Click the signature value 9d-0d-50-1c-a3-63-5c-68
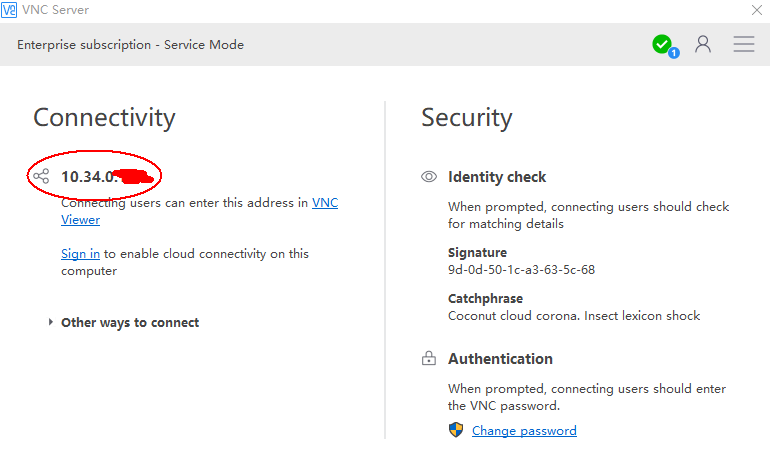The width and height of the screenshot is (770, 472). coord(521,270)
